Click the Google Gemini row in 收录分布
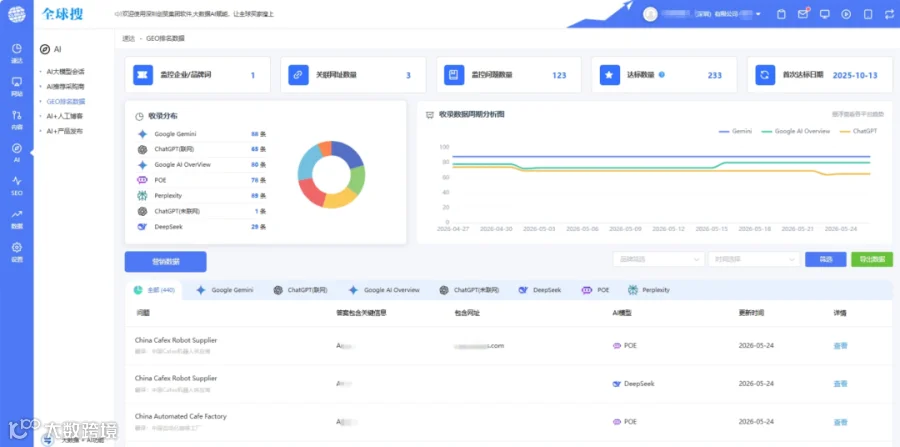This screenshot has width=900, height=447. click(201, 134)
